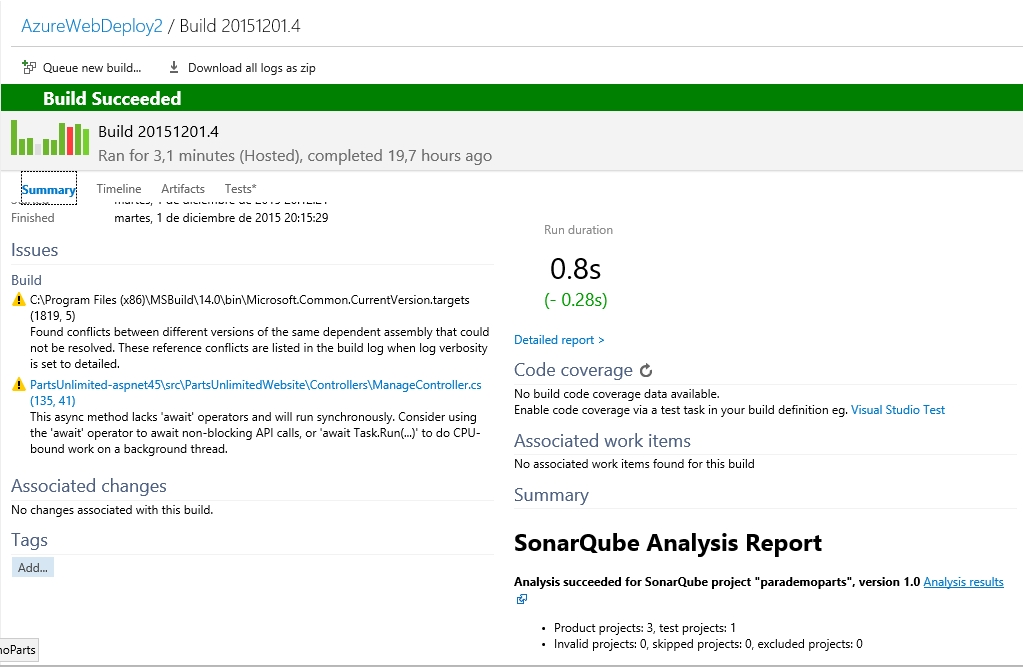Click the Summary heading above SonarQube report
The width and height of the screenshot is (1023, 667).
[x=551, y=495]
